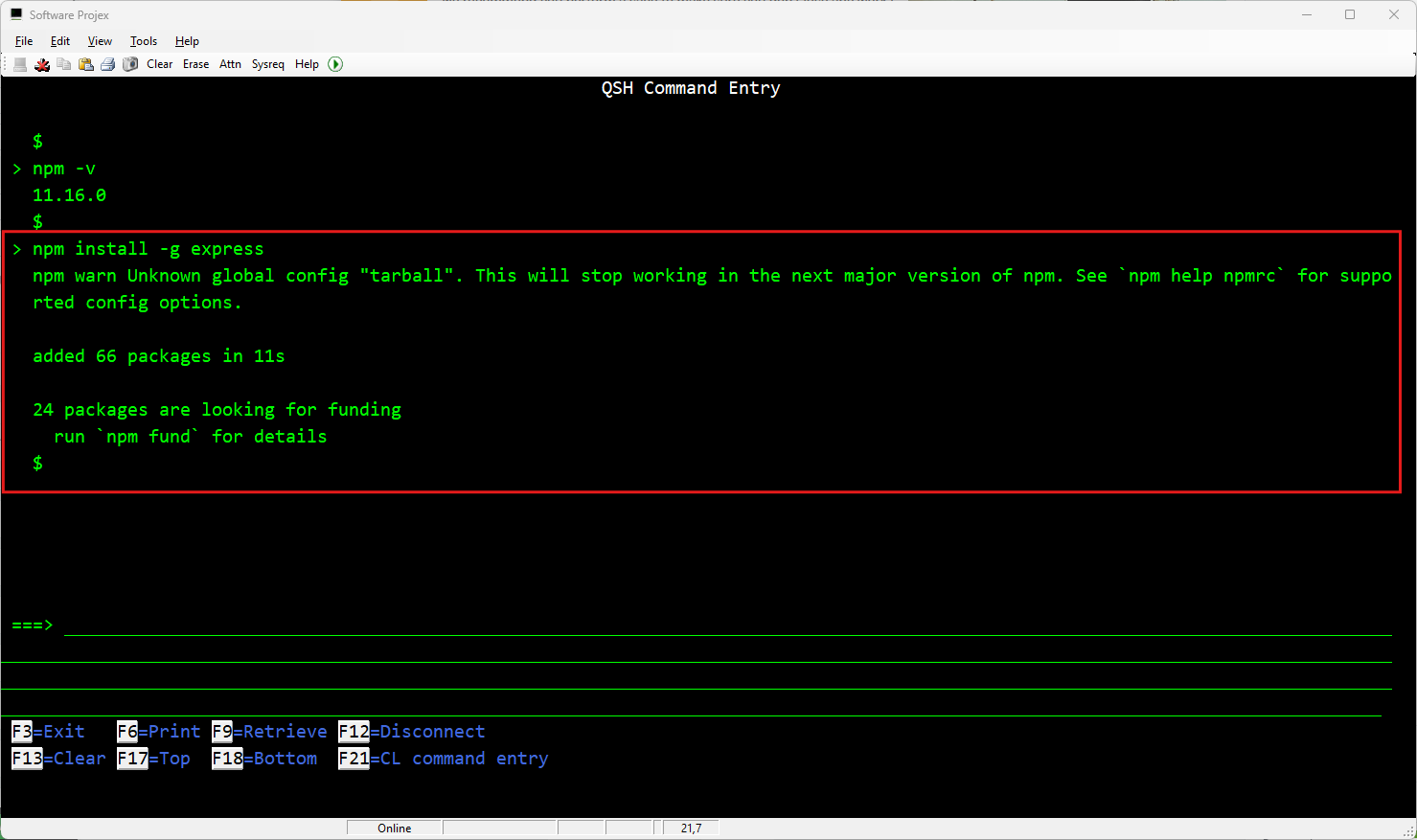Open the Tools menu
The image size is (1417, 840).
pyautogui.click(x=144, y=41)
